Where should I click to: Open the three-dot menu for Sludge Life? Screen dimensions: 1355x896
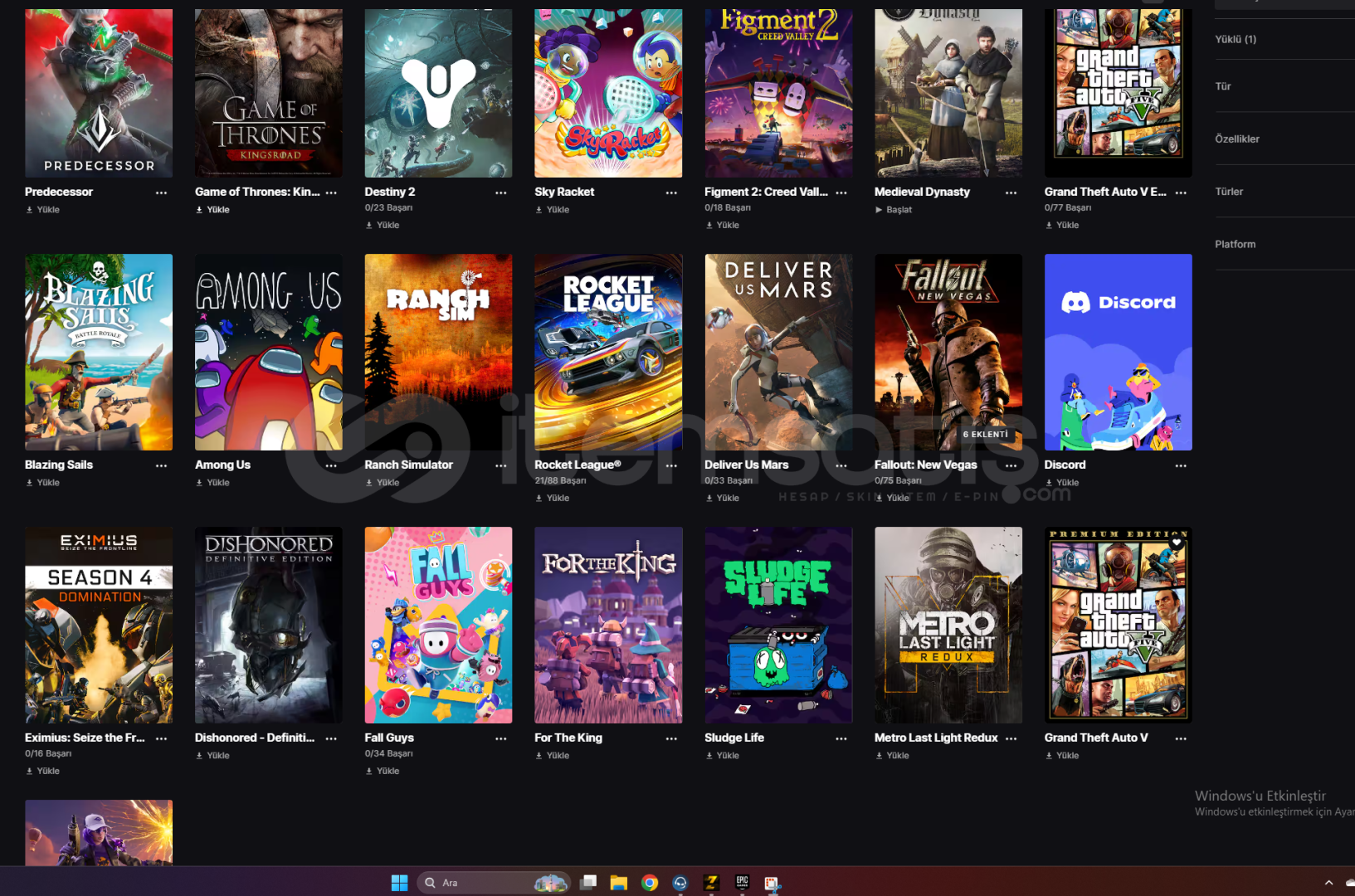pyautogui.click(x=841, y=738)
